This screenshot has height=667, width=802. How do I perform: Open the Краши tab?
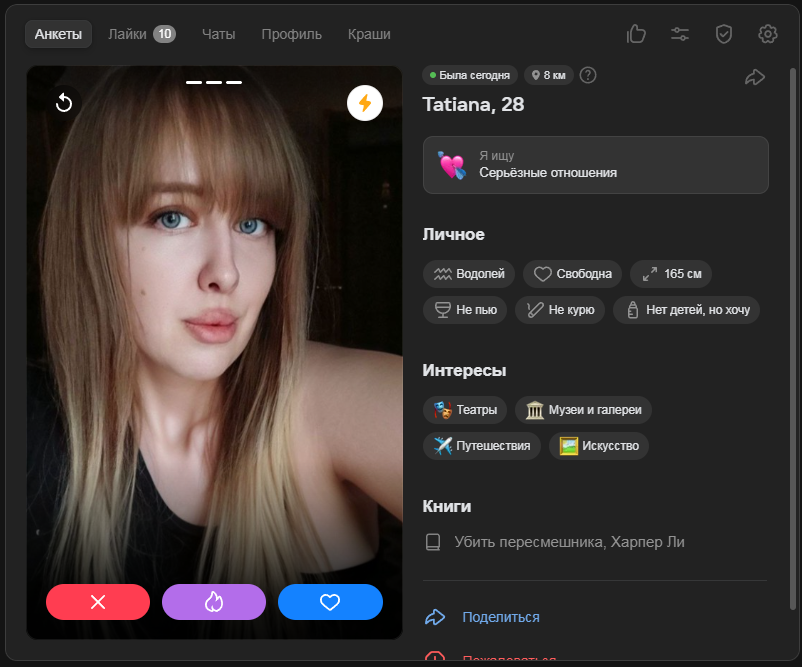pos(369,34)
